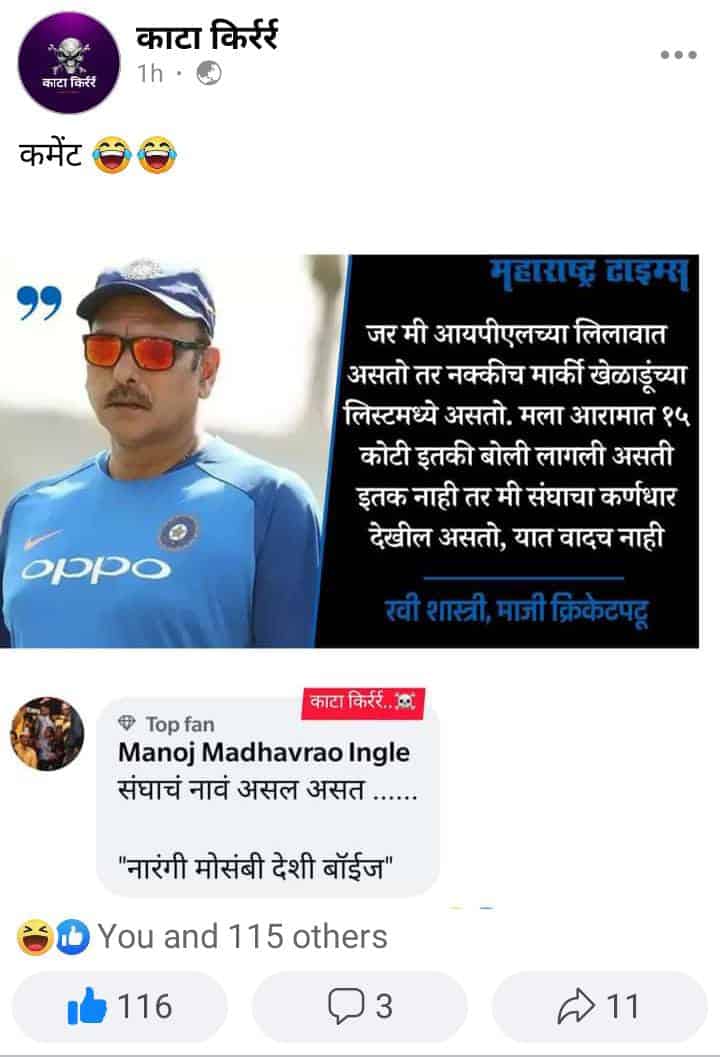720x1057 pixels.
Task: Tap the share count 11
Action: (x=622, y=1006)
